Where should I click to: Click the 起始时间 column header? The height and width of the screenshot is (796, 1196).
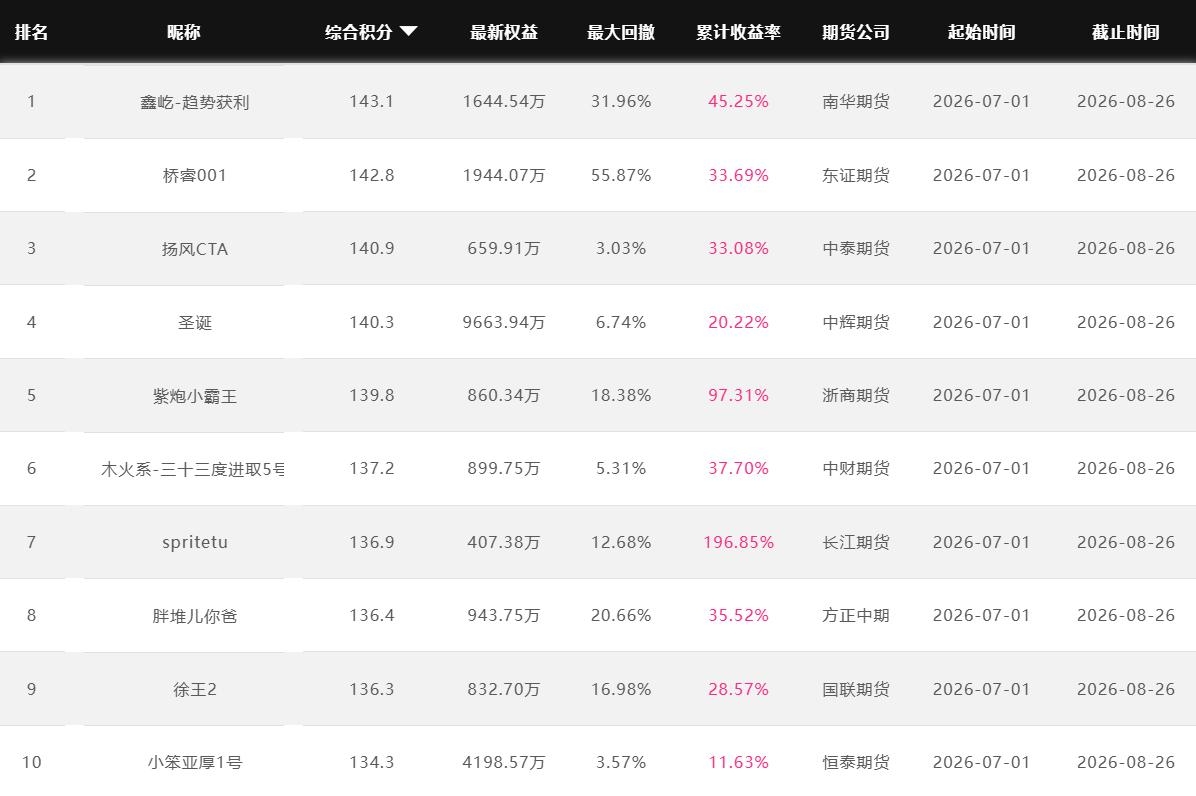tap(982, 32)
